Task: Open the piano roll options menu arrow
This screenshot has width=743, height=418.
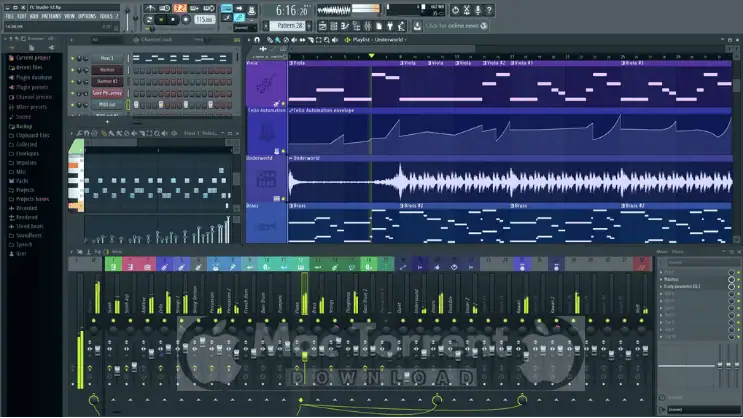Action: pos(73,134)
